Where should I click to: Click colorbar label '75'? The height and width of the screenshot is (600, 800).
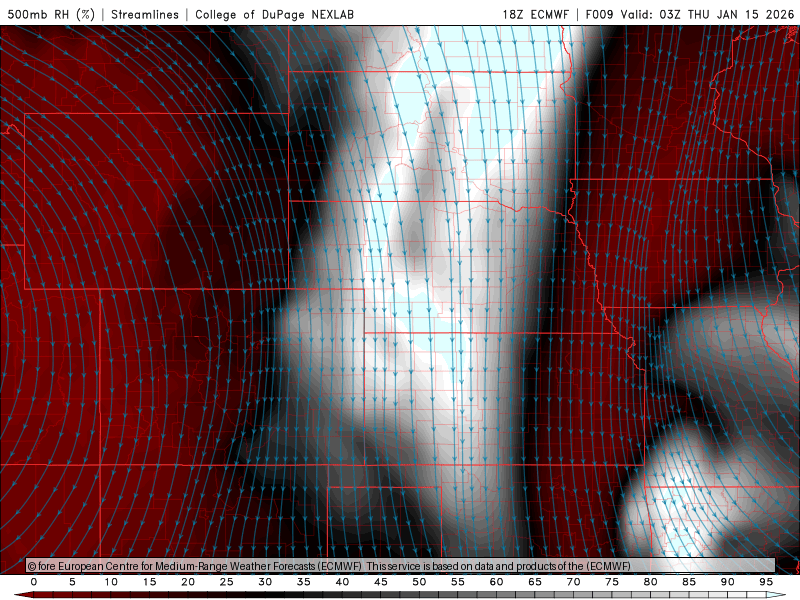pyautogui.click(x=612, y=582)
